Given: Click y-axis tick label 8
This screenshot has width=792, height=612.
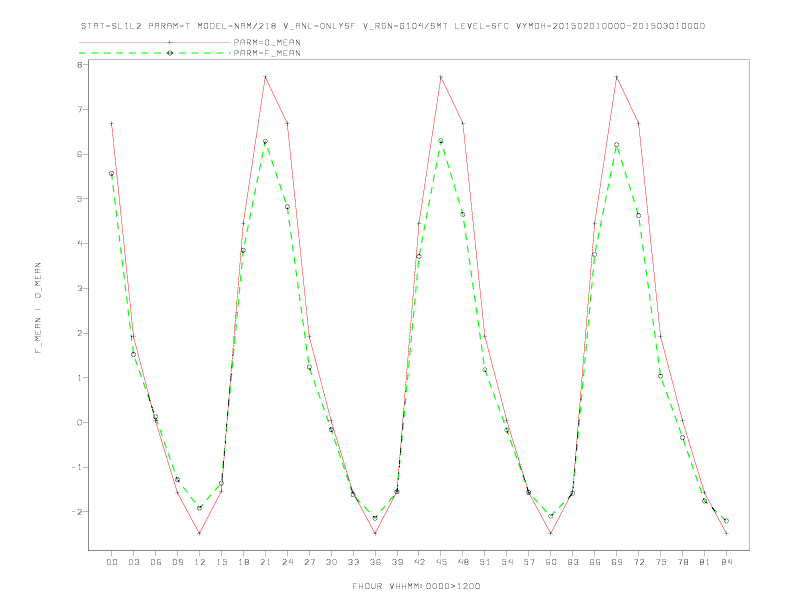Looking at the screenshot, I should pos(79,65).
